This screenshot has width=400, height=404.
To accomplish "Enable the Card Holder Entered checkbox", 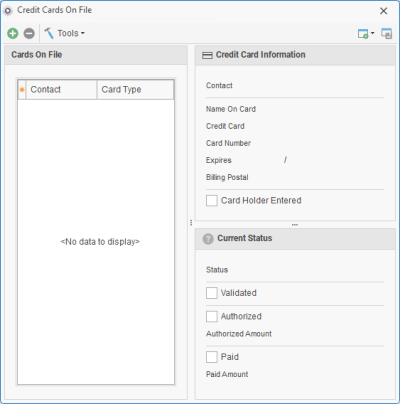I will point(212,201).
